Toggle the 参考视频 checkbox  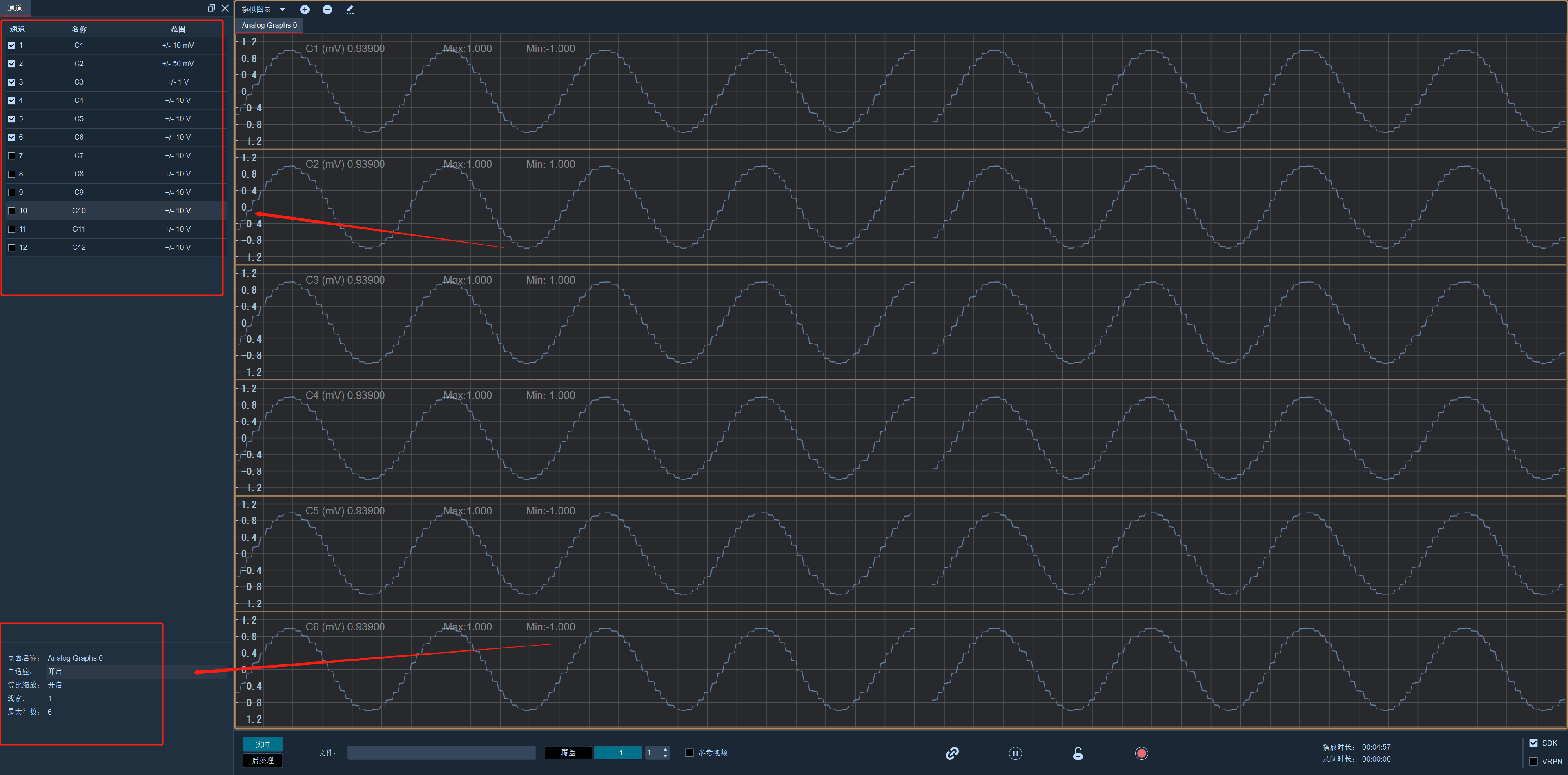(x=690, y=753)
